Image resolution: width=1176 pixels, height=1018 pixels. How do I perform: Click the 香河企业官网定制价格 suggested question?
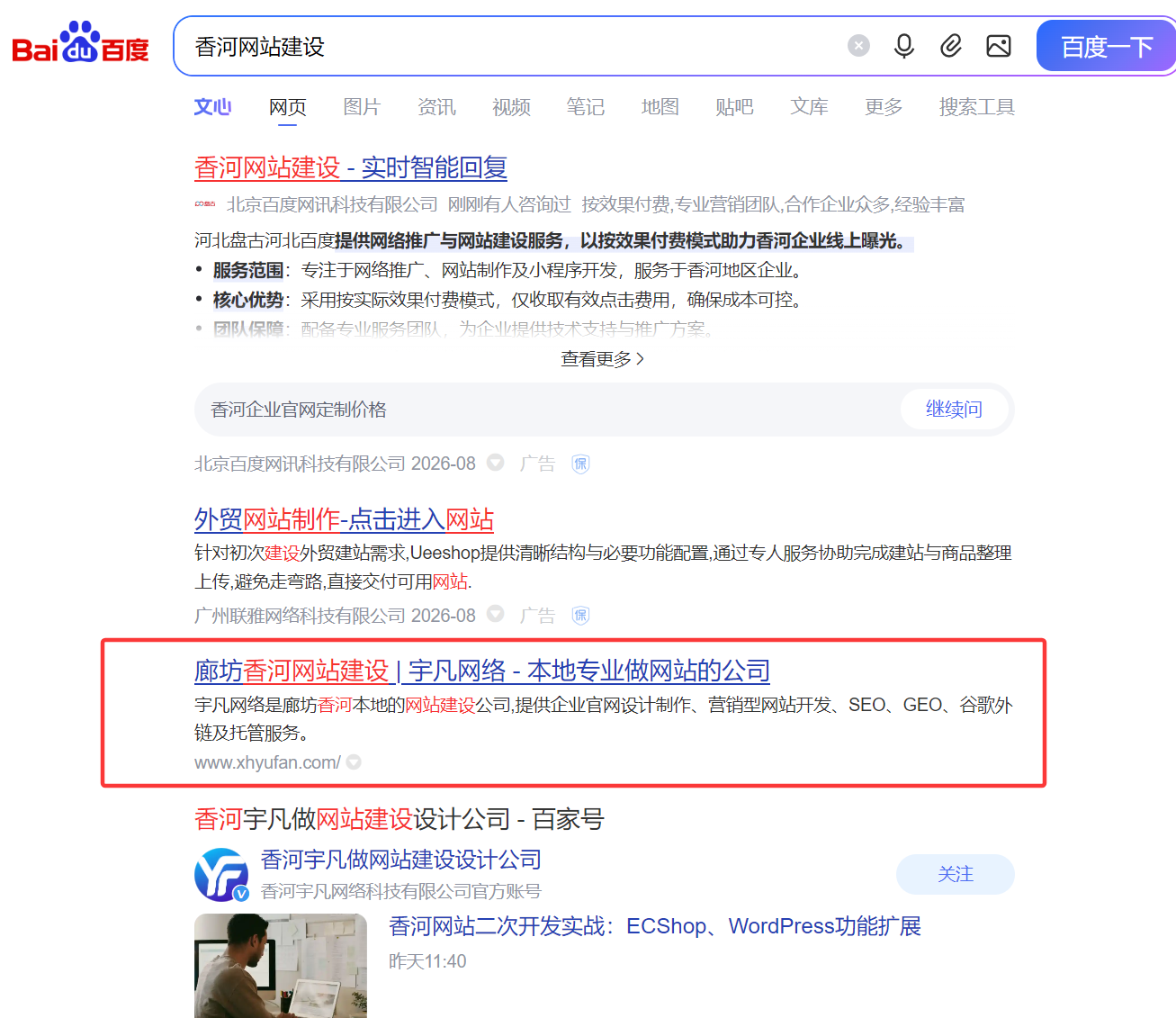[x=299, y=410]
